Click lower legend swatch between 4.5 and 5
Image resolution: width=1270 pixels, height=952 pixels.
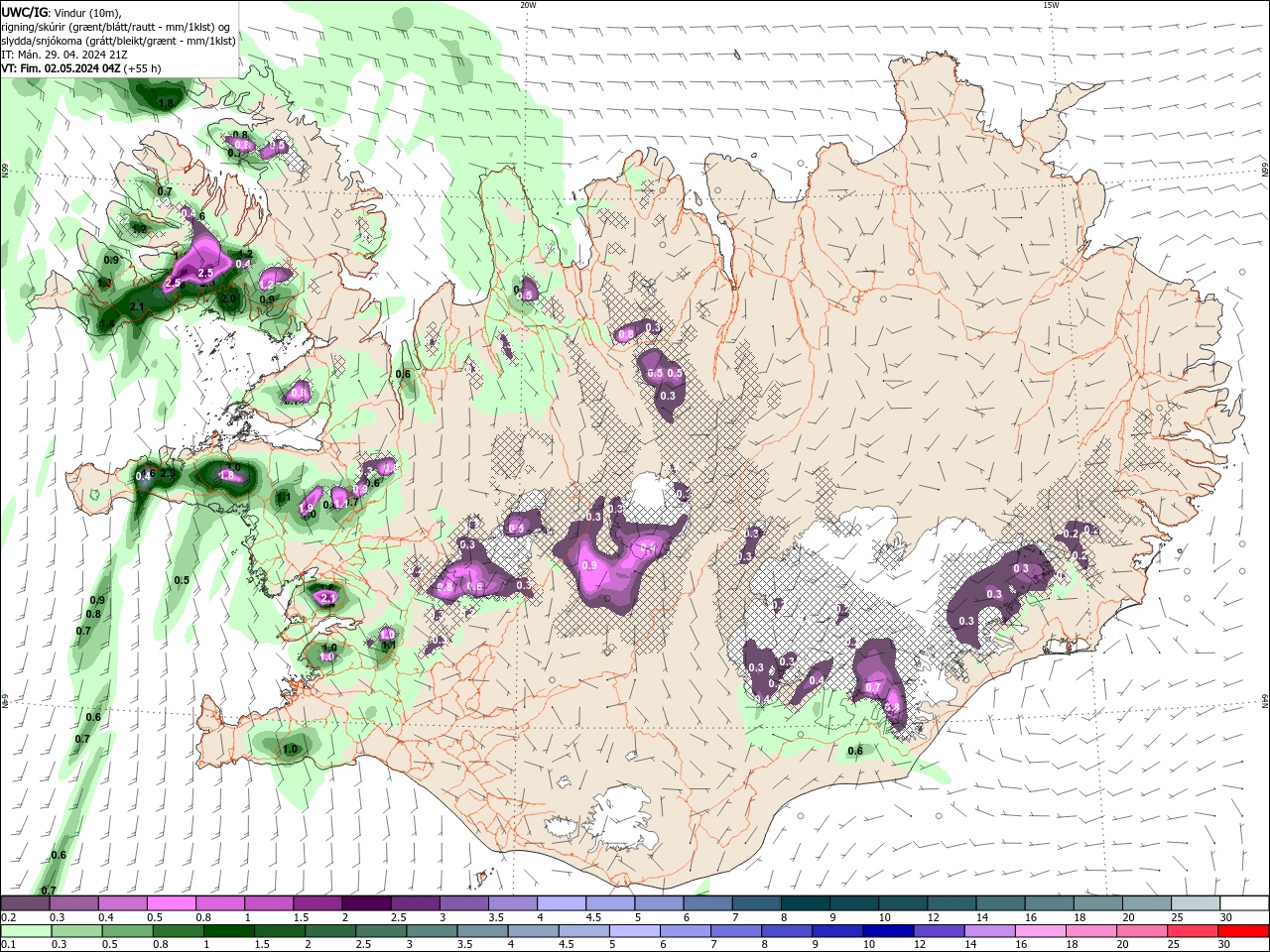pyautogui.click(x=582, y=931)
